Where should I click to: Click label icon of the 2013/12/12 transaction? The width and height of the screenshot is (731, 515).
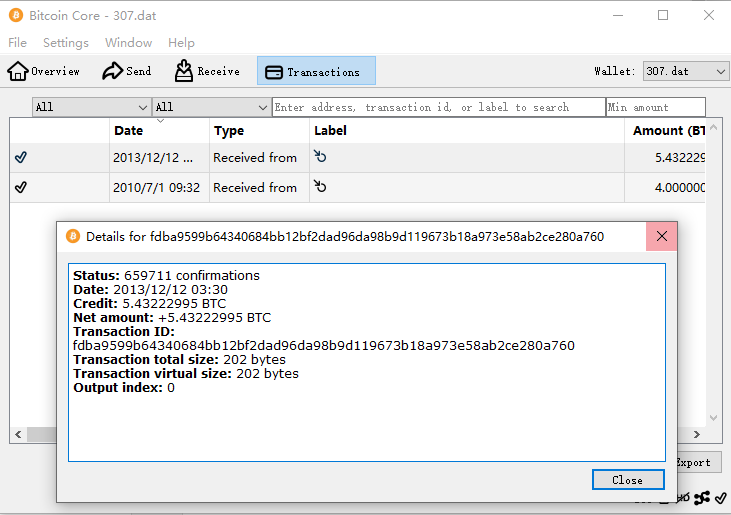(321, 157)
